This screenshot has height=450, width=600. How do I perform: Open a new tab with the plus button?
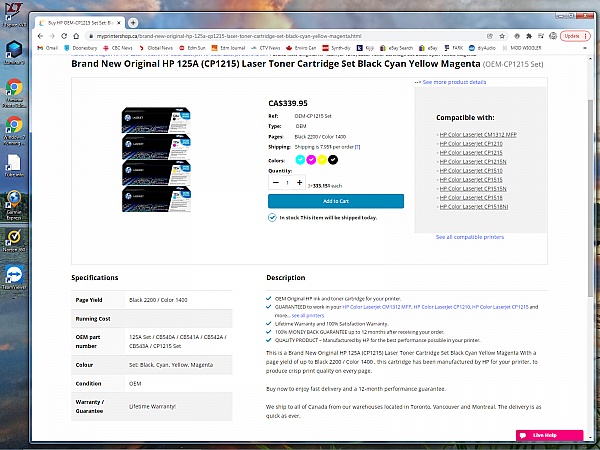[x=133, y=23]
